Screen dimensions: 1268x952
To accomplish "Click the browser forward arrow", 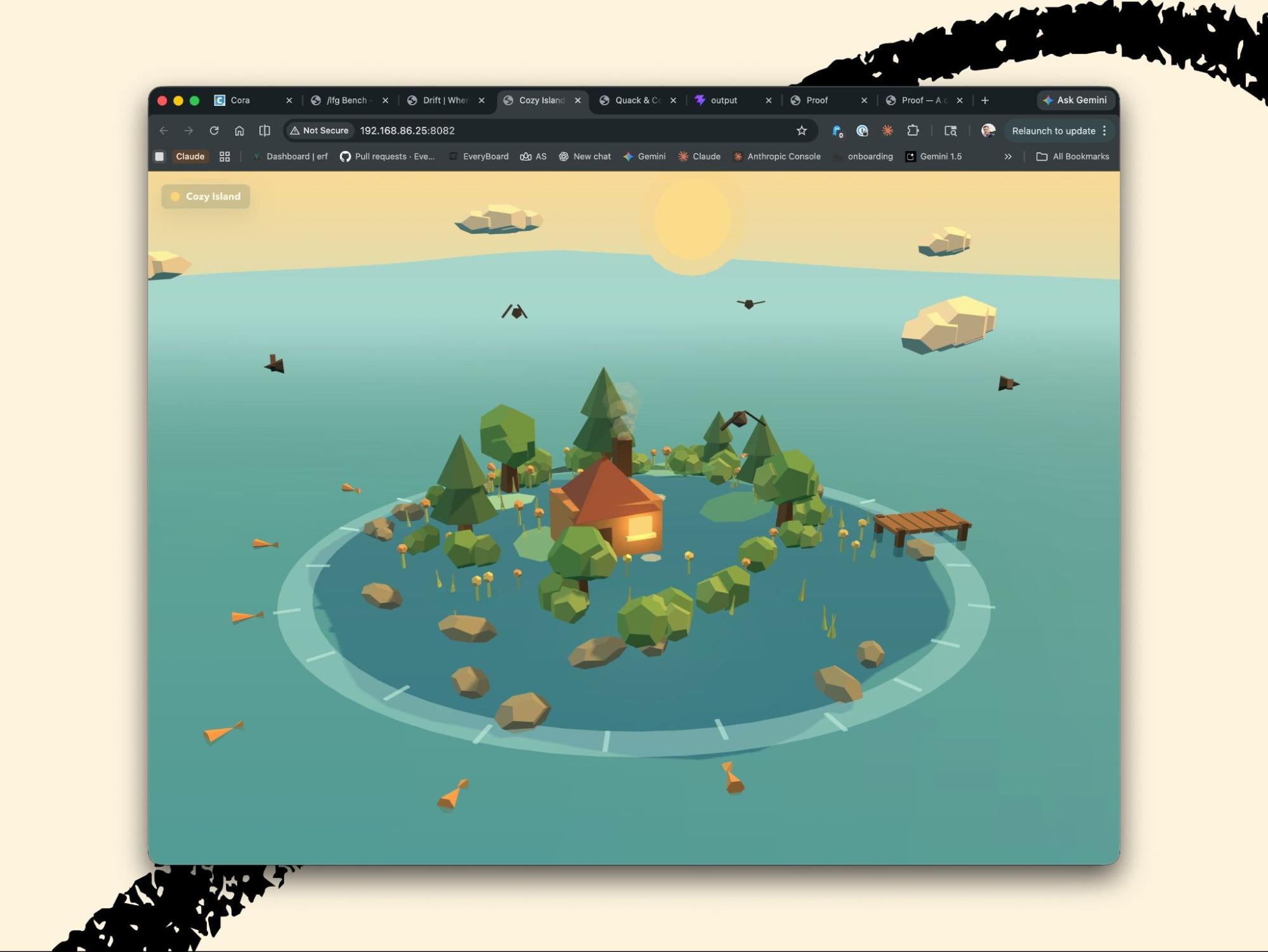I will click(x=188, y=131).
